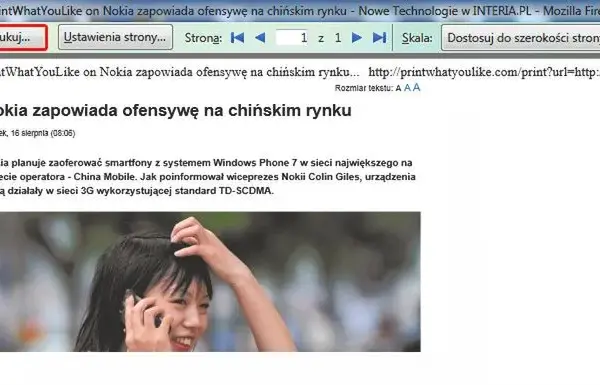Click the Rozmiar tekstu label
The height and width of the screenshot is (385, 600).
pos(364,88)
